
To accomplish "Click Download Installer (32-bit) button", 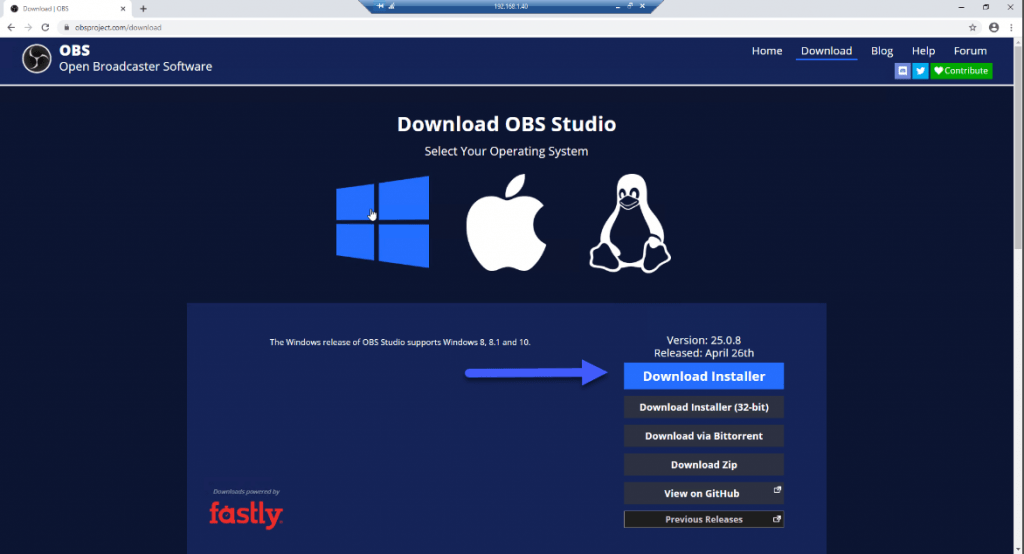I will 704,407.
